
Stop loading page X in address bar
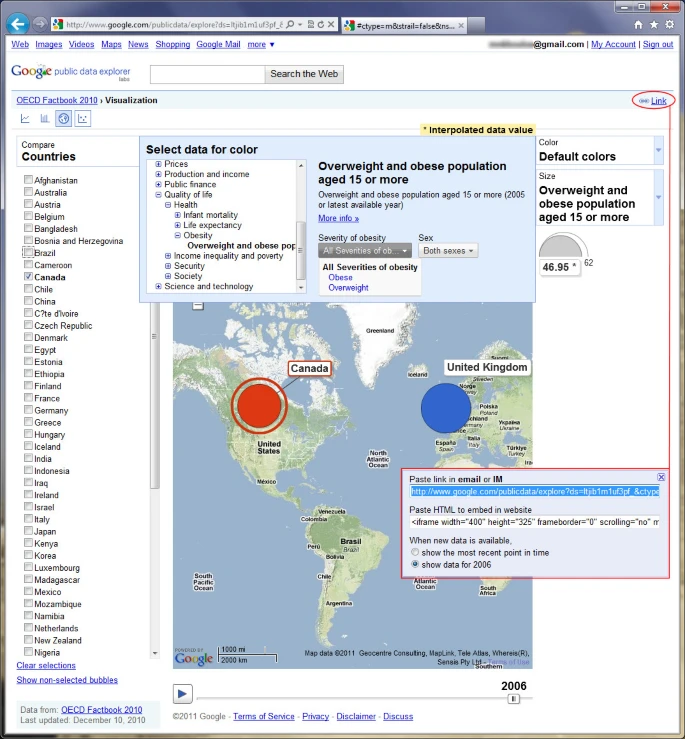[331, 25]
